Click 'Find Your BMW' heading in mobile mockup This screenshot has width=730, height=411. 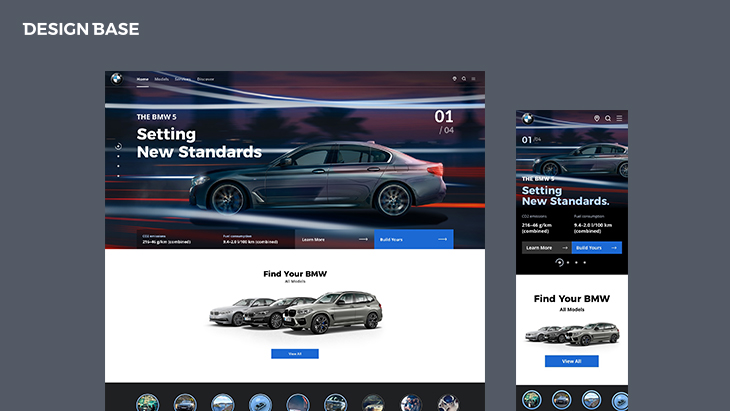pos(572,299)
